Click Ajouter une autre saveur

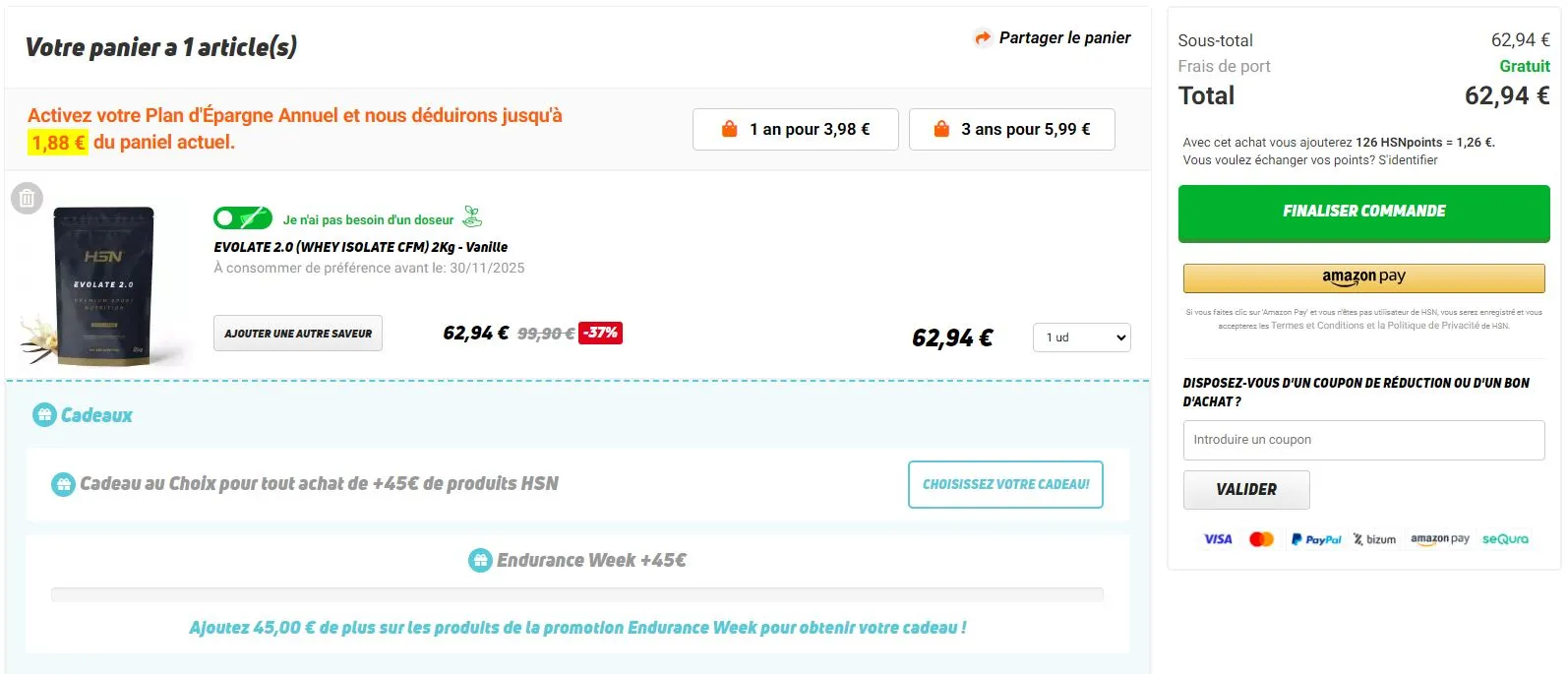pyautogui.click(x=298, y=334)
